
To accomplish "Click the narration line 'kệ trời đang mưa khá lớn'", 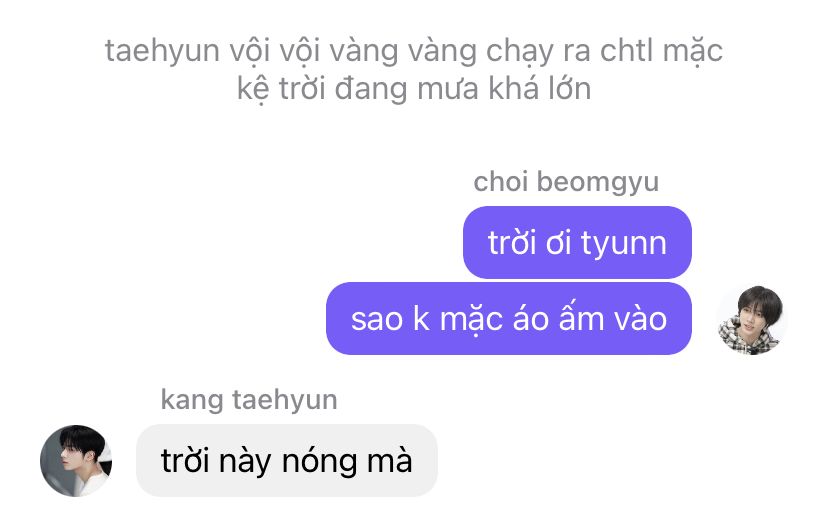I will [x=414, y=89].
